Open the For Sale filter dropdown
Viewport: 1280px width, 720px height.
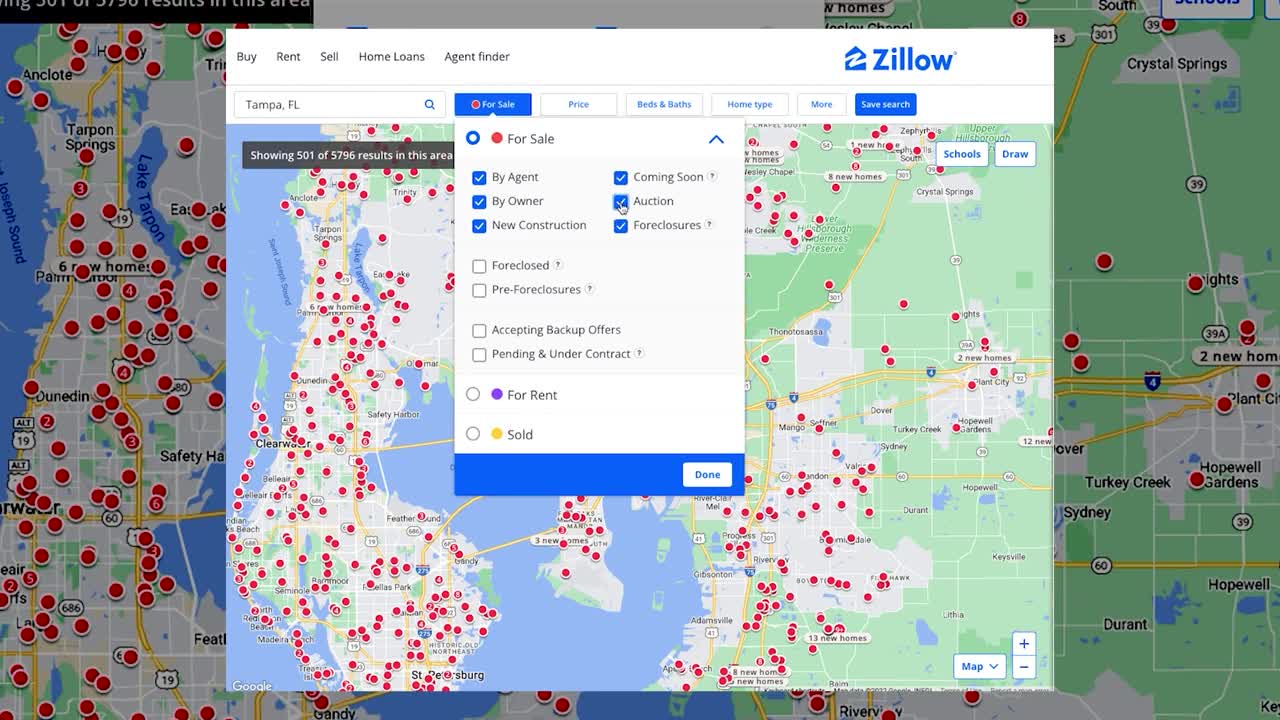pyautogui.click(x=493, y=104)
